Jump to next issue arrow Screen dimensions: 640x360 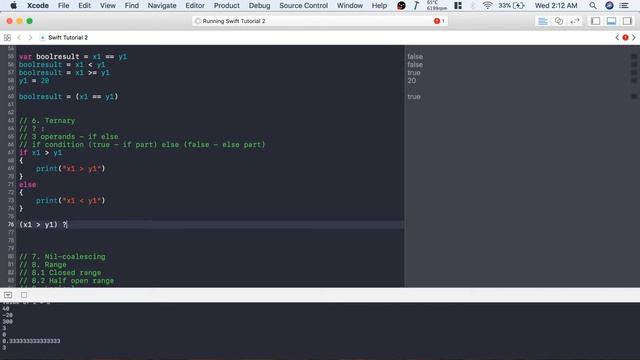tap(633, 38)
